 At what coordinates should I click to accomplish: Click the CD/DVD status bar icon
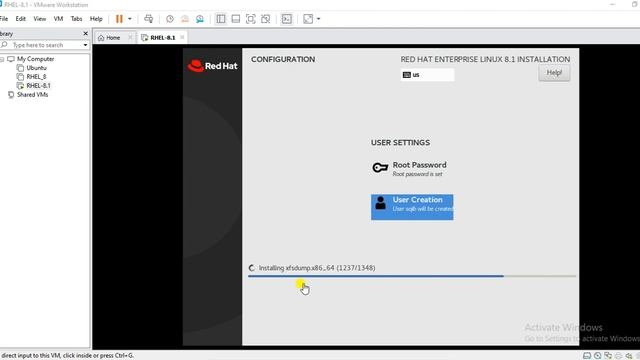pyautogui.click(x=598, y=356)
